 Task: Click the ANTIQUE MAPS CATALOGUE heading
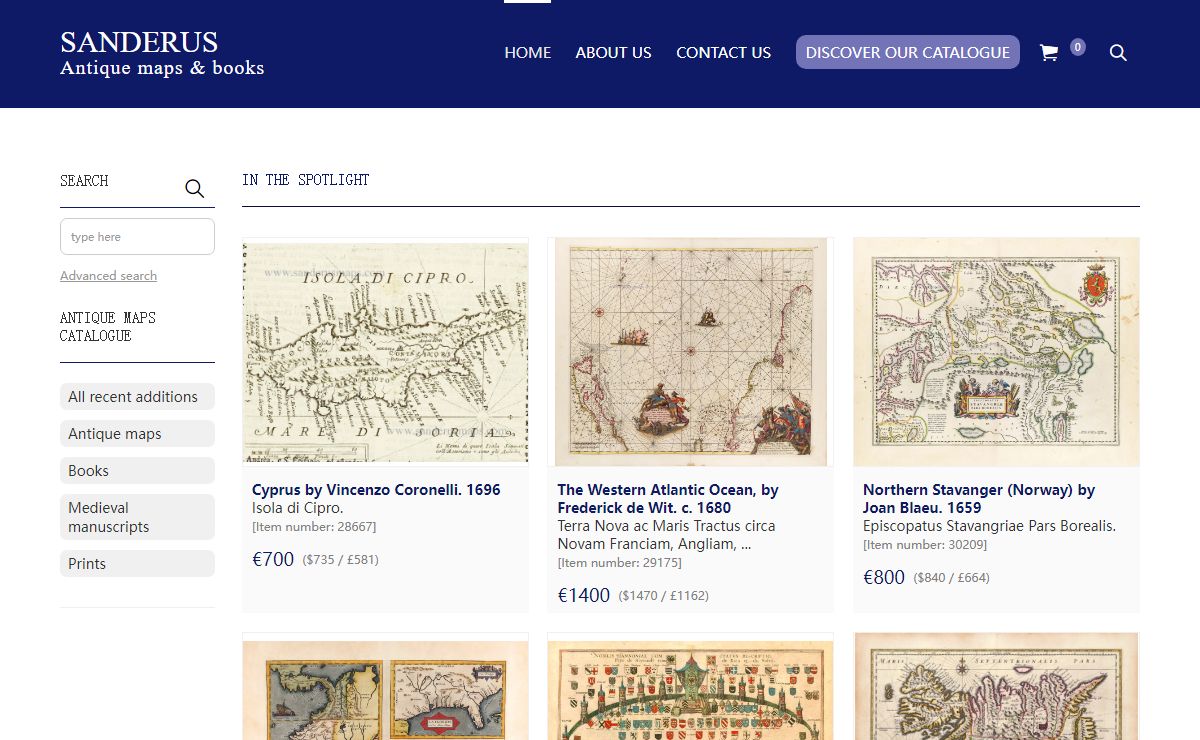pyautogui.click(x=108, y=327)
